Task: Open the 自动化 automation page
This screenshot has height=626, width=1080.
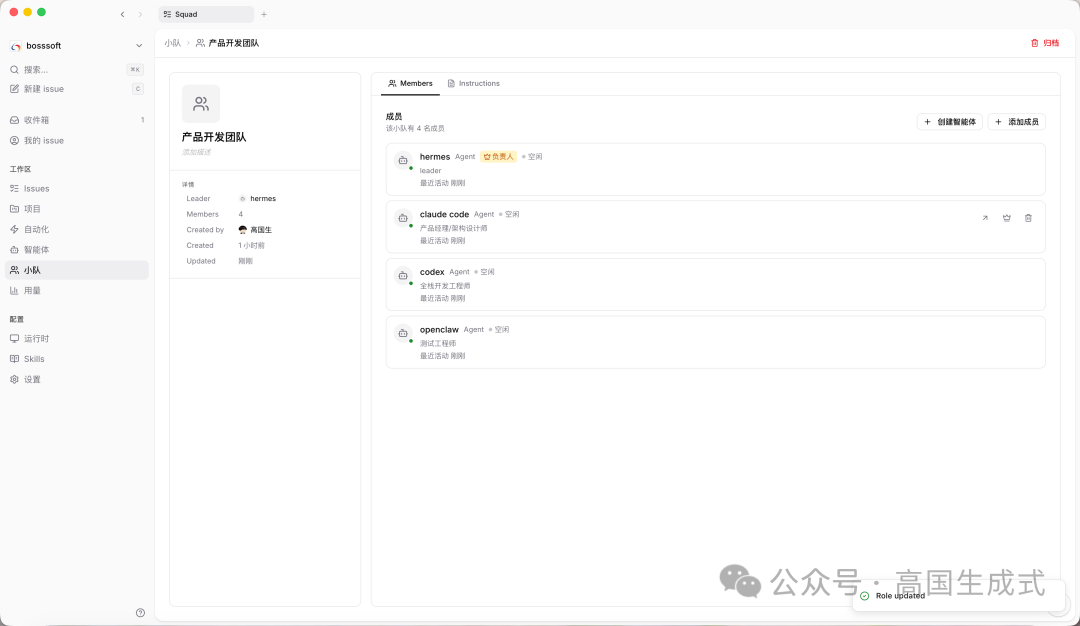Action: 76,229
